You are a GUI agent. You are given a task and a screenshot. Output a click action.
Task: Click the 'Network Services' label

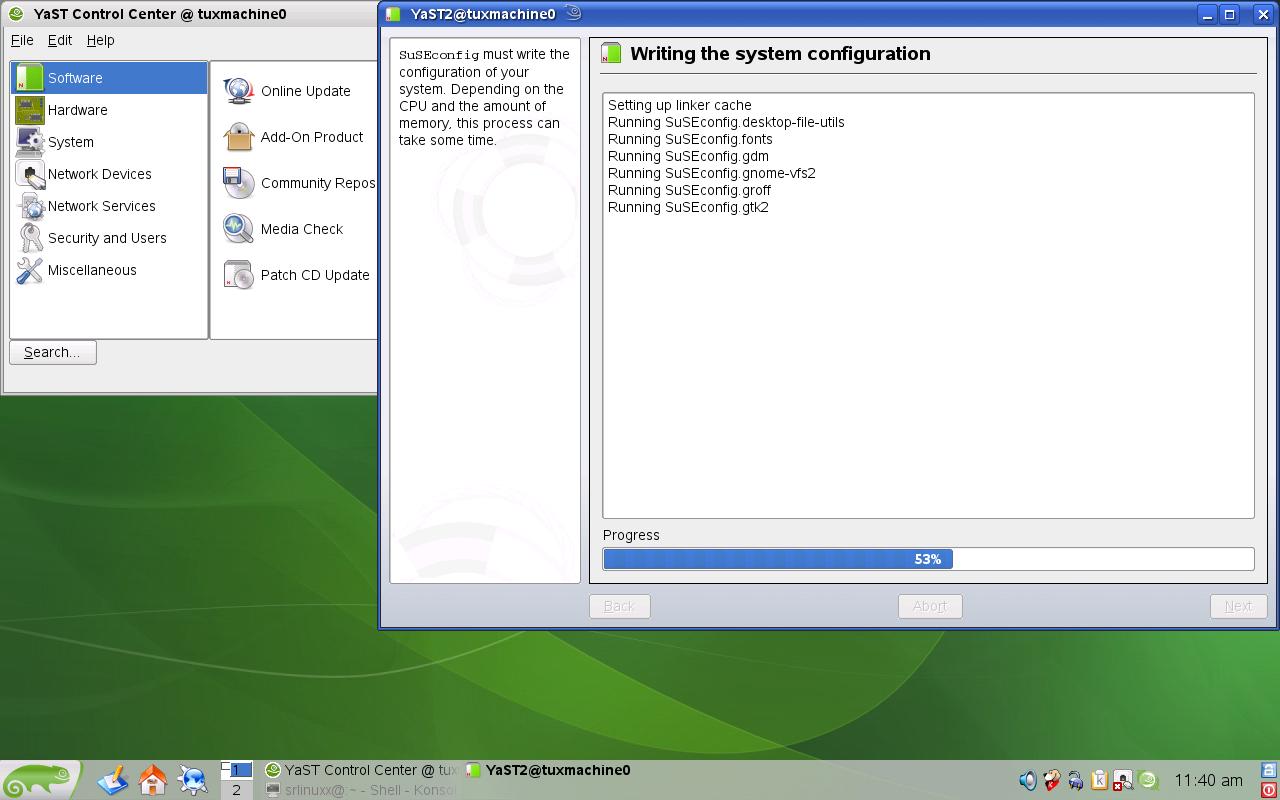click(102, 206)
